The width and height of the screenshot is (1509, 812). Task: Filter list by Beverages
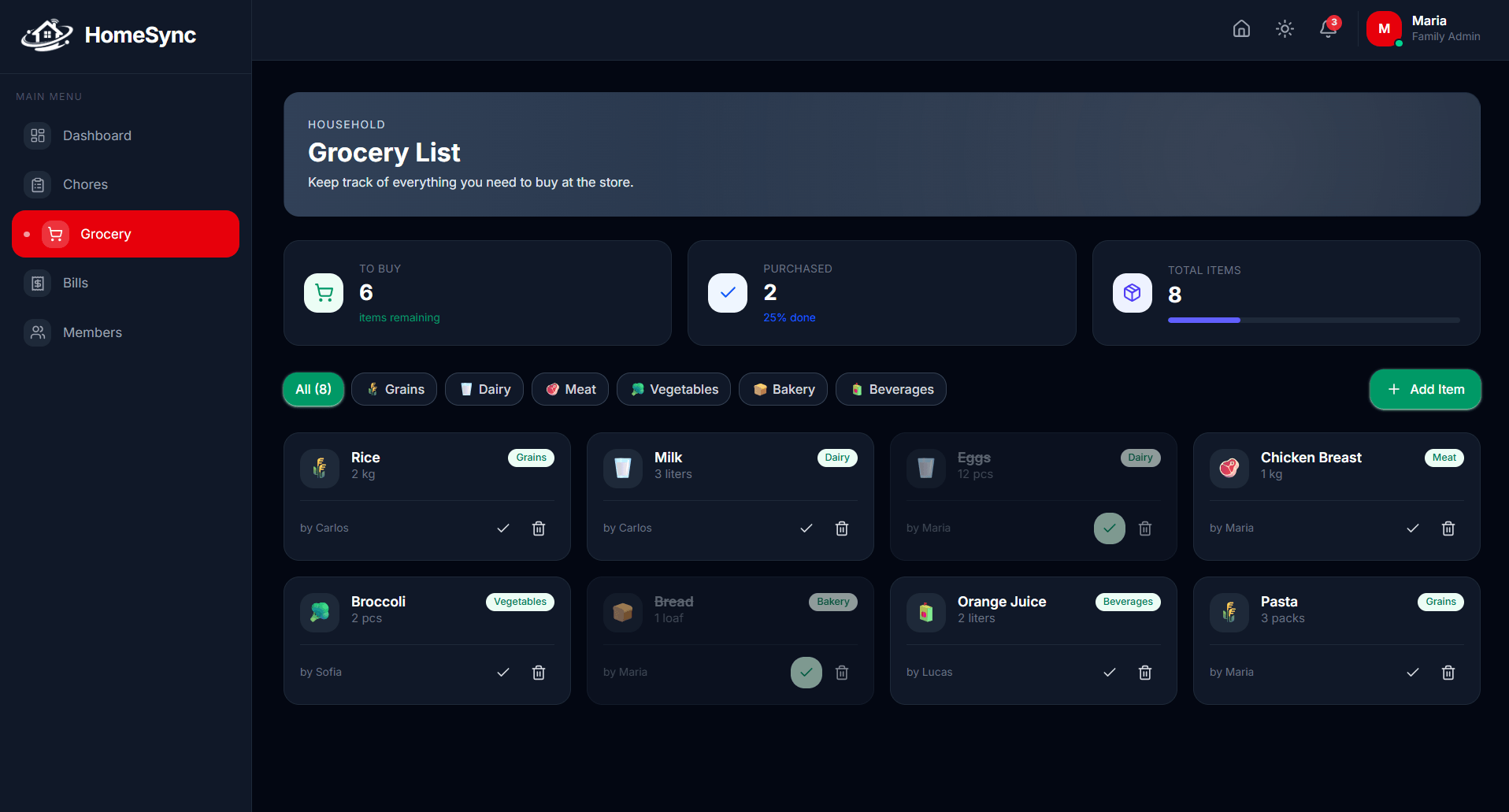pos(891,389)
